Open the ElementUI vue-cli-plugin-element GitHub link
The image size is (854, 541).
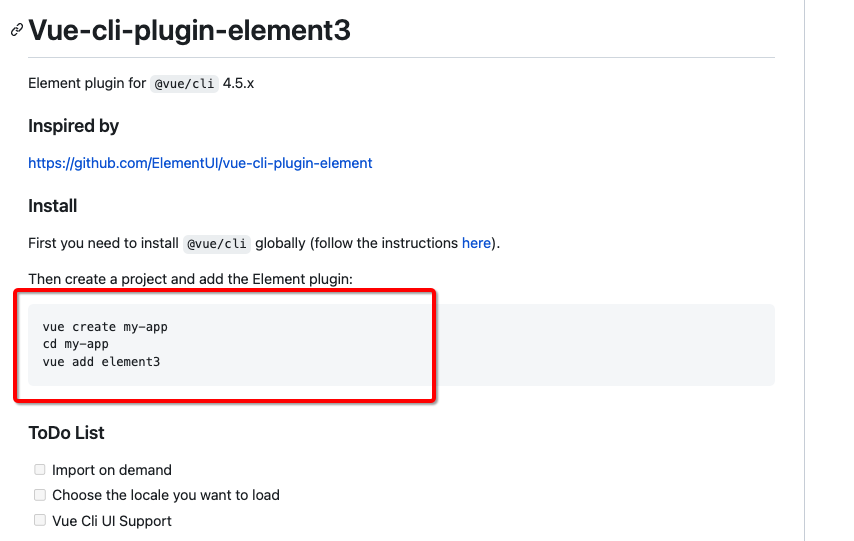[x=200, y=163]
